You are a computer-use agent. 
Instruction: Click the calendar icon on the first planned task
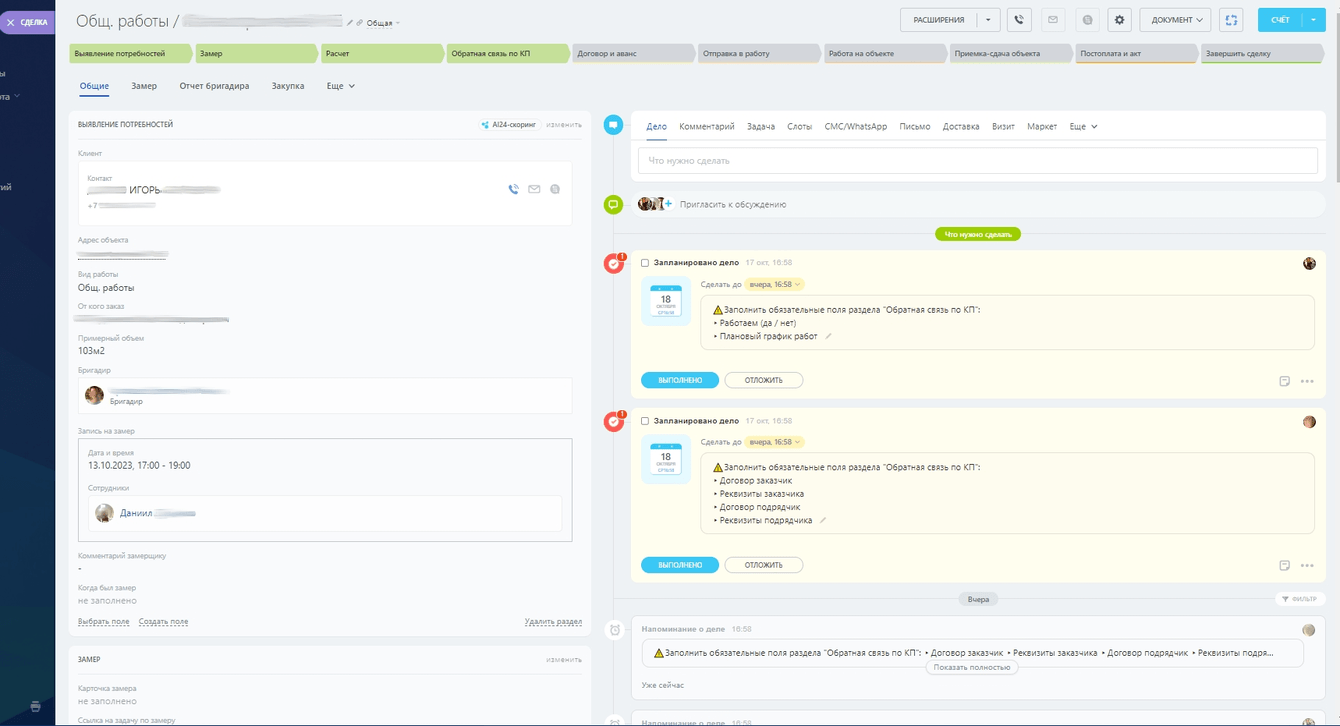[666, 301]
